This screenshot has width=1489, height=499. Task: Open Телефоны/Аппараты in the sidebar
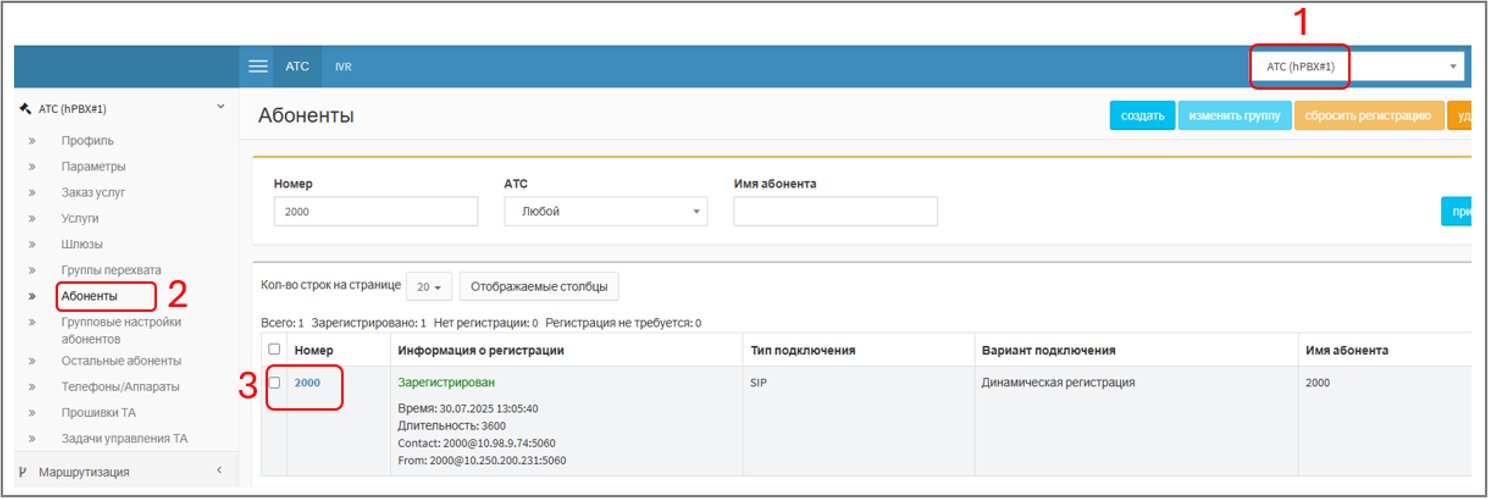click(x=120, y=386)
